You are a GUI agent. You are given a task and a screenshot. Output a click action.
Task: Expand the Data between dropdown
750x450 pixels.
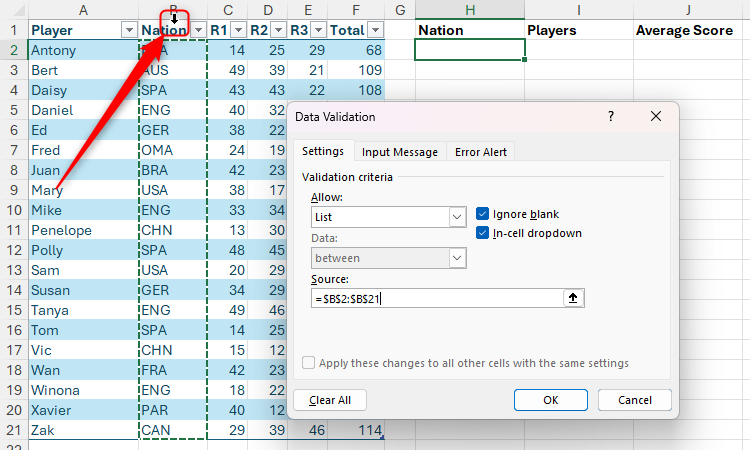tap(457, 259)
